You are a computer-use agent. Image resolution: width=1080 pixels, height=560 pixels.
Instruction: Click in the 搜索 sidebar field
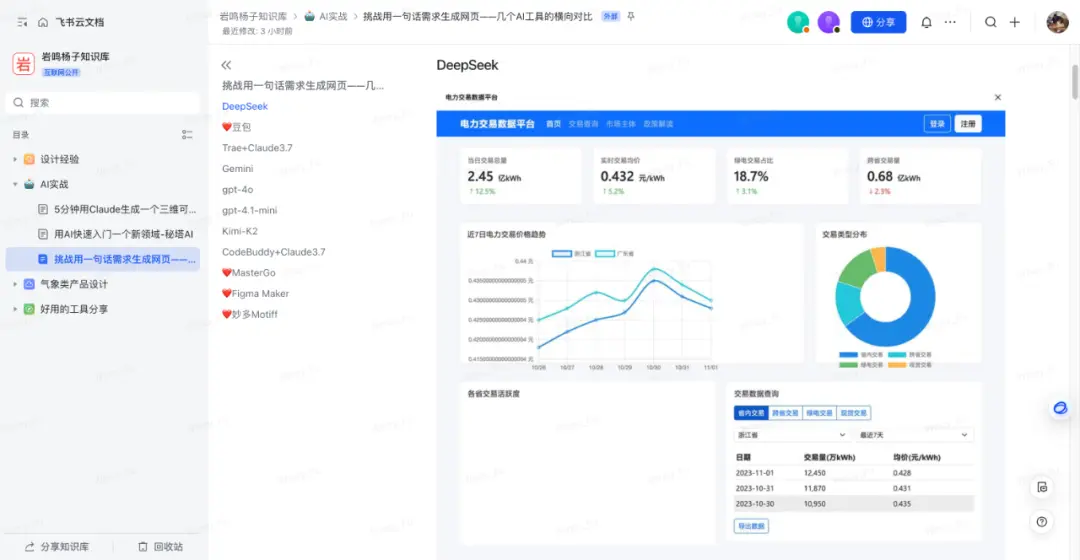pos(103,103)
